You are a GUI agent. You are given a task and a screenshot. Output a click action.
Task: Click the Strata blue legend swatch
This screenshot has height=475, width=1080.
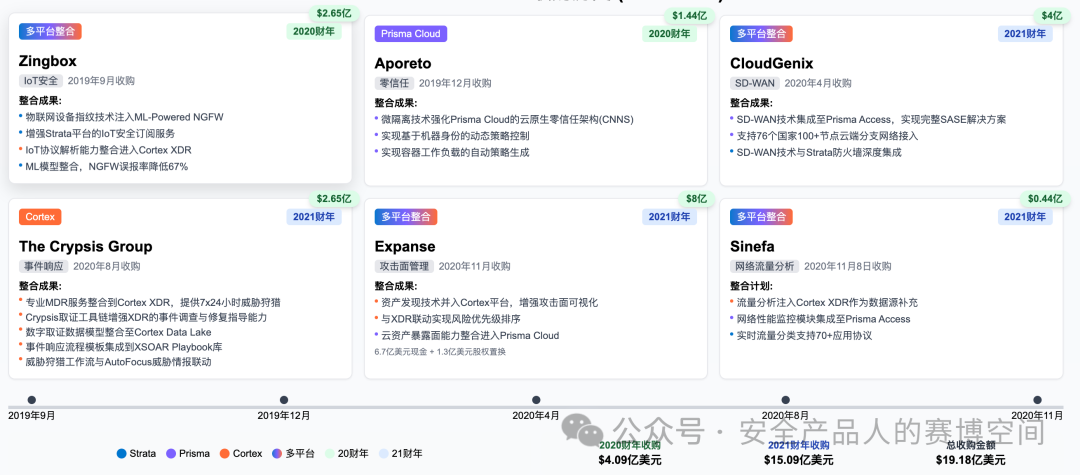(122, 453)
